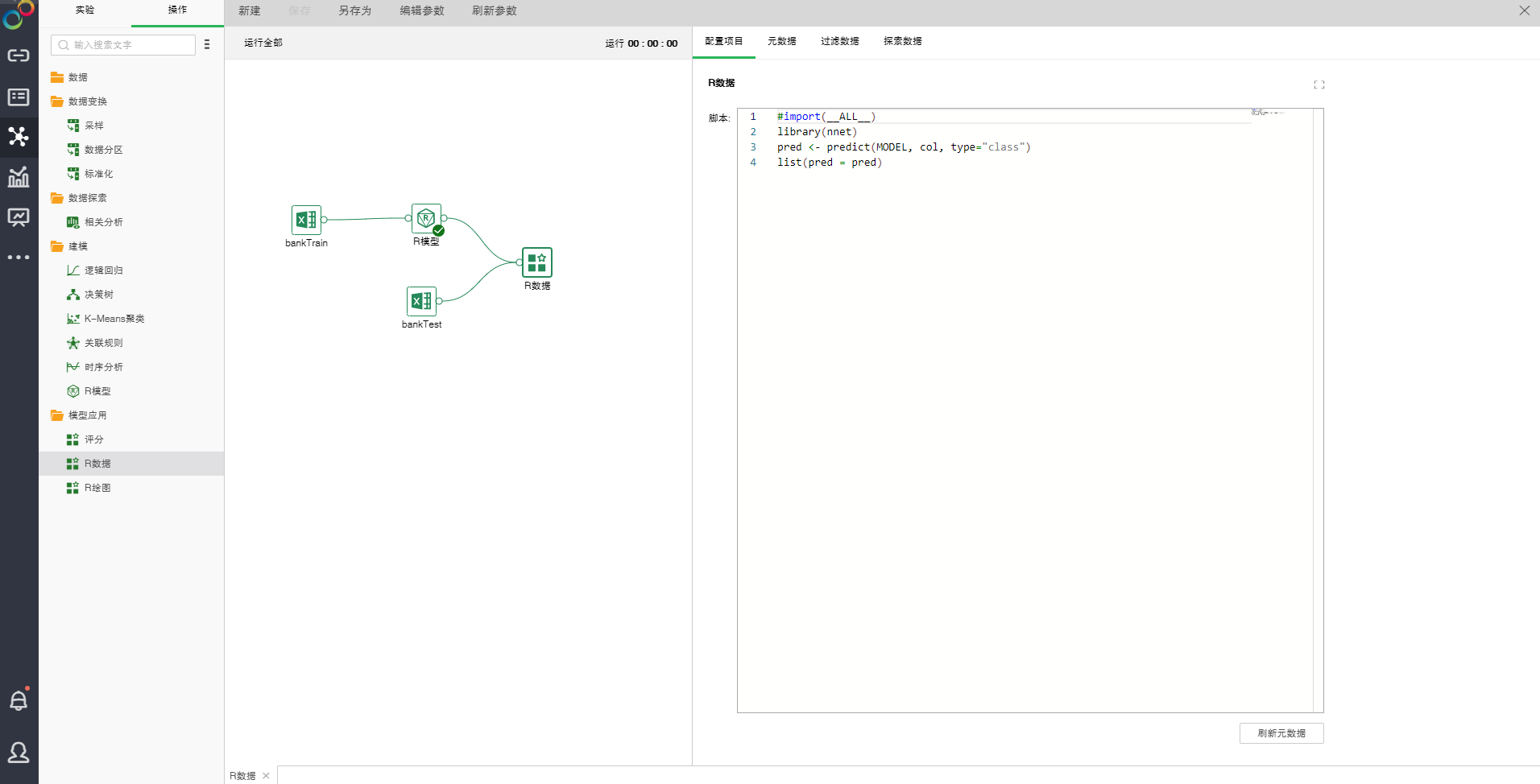
Task: Click 运行全部 to run all
Action: tap(263, 43)
